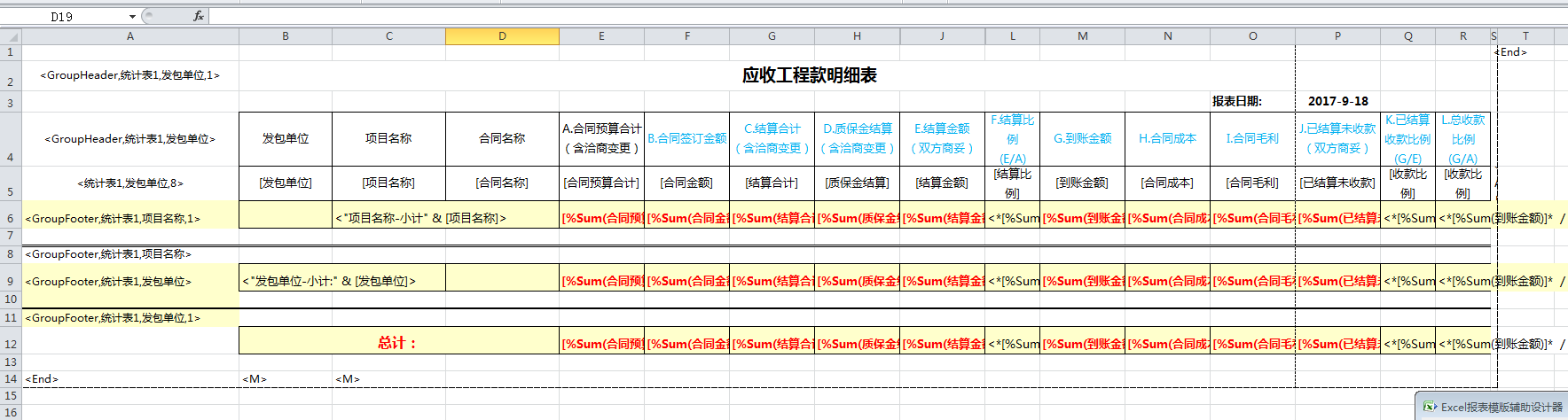Open the Excel报表模版辅助设计器 panel title

tap(1501, 407)
